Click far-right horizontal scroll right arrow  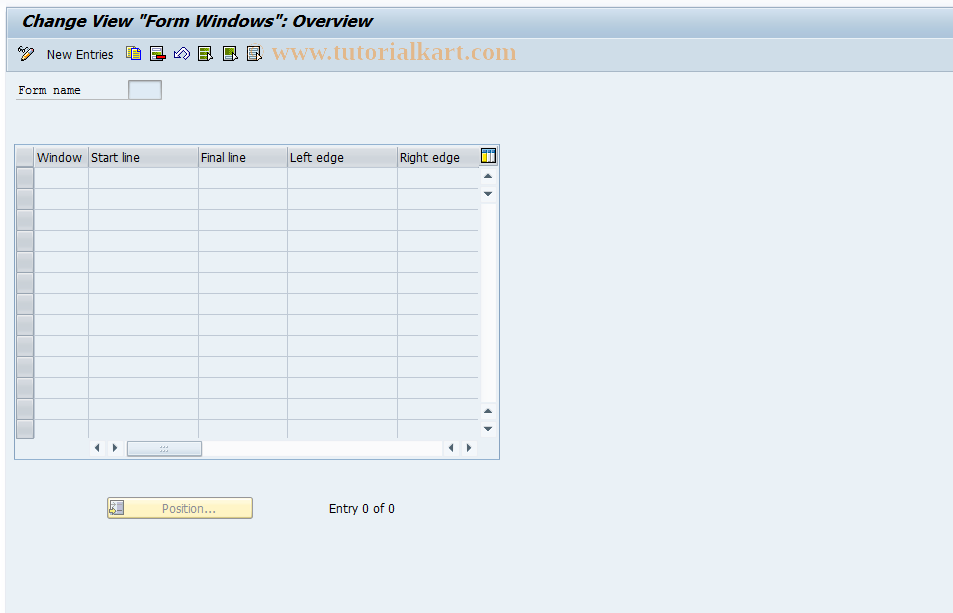pyautogui.click(x=469, y=448)
